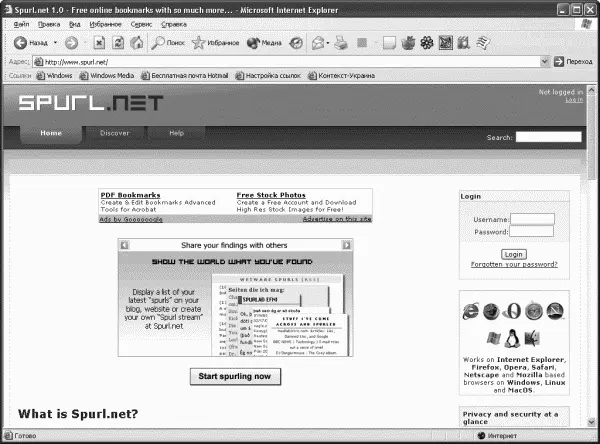
Task: Open the Сервис menu
Action: (141, 24)
